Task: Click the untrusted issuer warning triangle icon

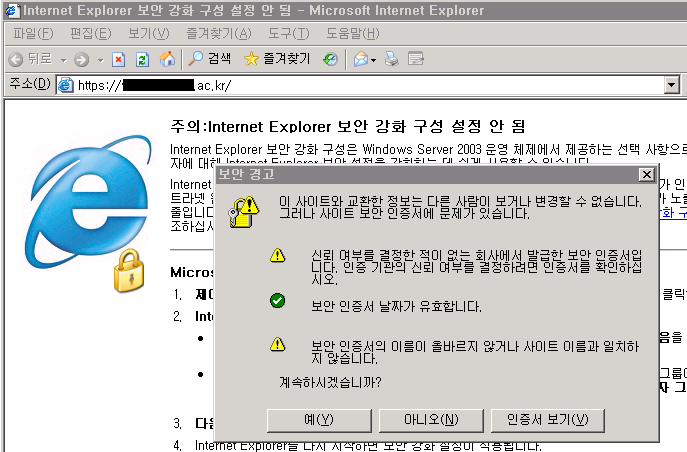Action: [x=277, y=255]
